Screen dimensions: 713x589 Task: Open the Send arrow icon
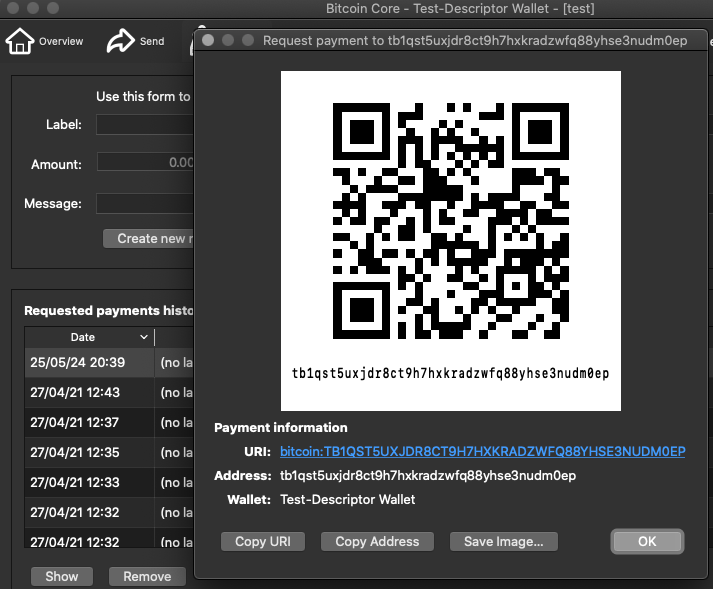(x=121, y=40)
